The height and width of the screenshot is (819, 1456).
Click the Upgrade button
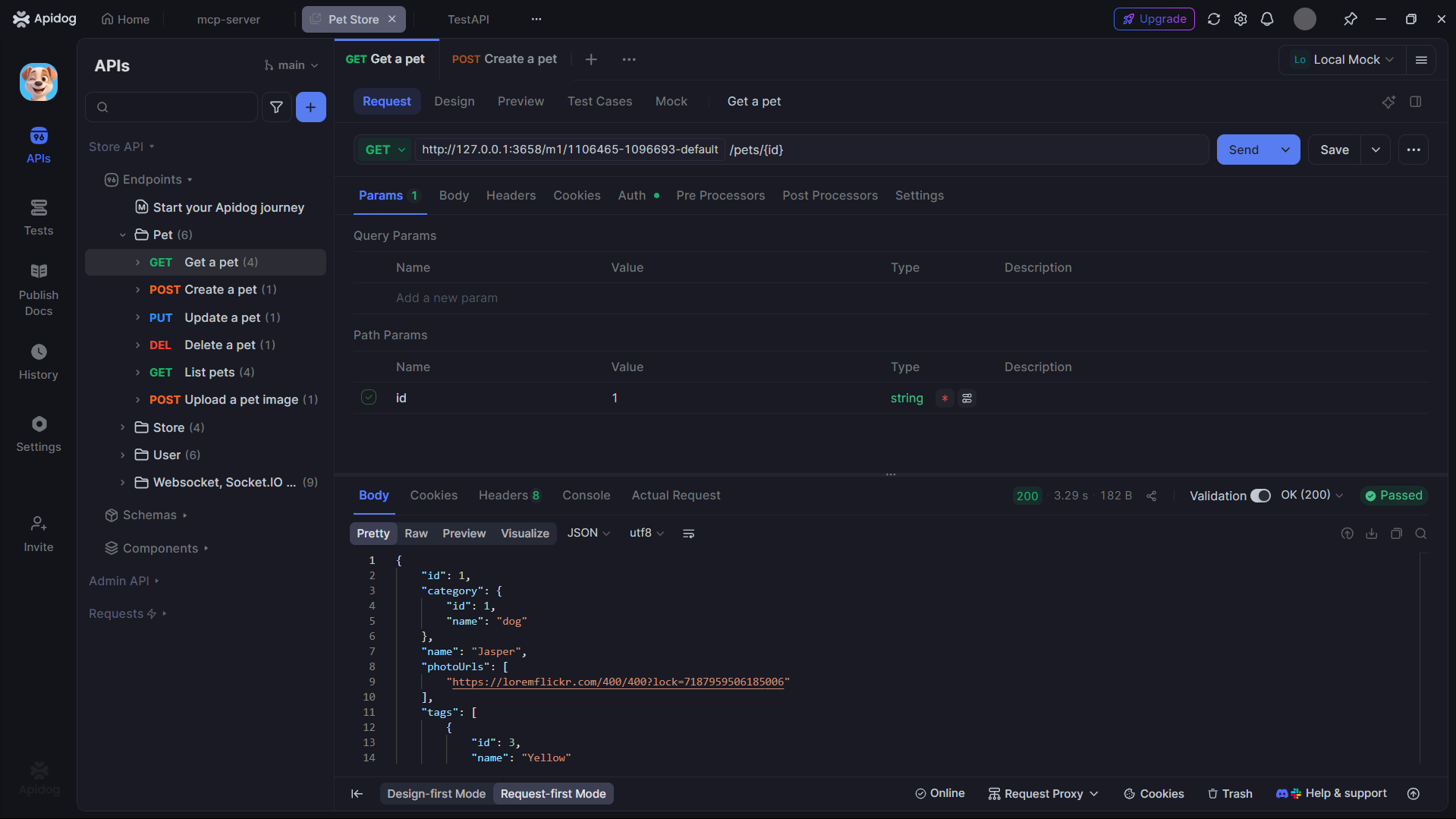tap(1154, 19)
